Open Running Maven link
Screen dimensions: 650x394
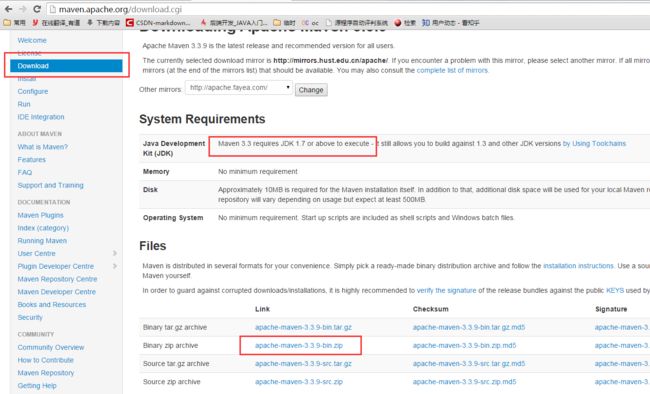[42, 241]
